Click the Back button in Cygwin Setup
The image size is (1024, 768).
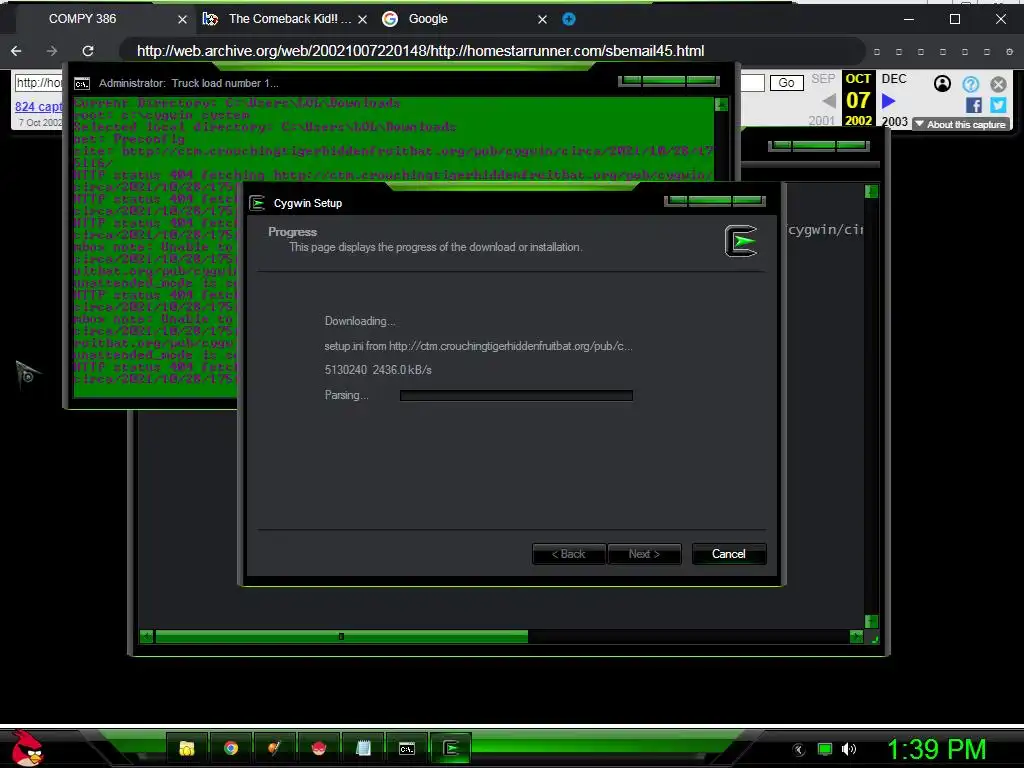tap(569, 554)
